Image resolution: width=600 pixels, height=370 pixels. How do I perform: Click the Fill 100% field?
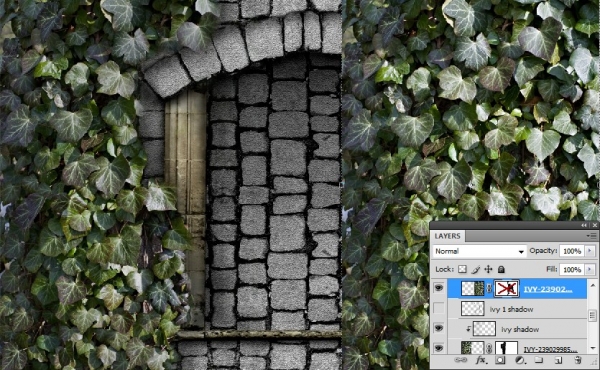pos(572,269)
